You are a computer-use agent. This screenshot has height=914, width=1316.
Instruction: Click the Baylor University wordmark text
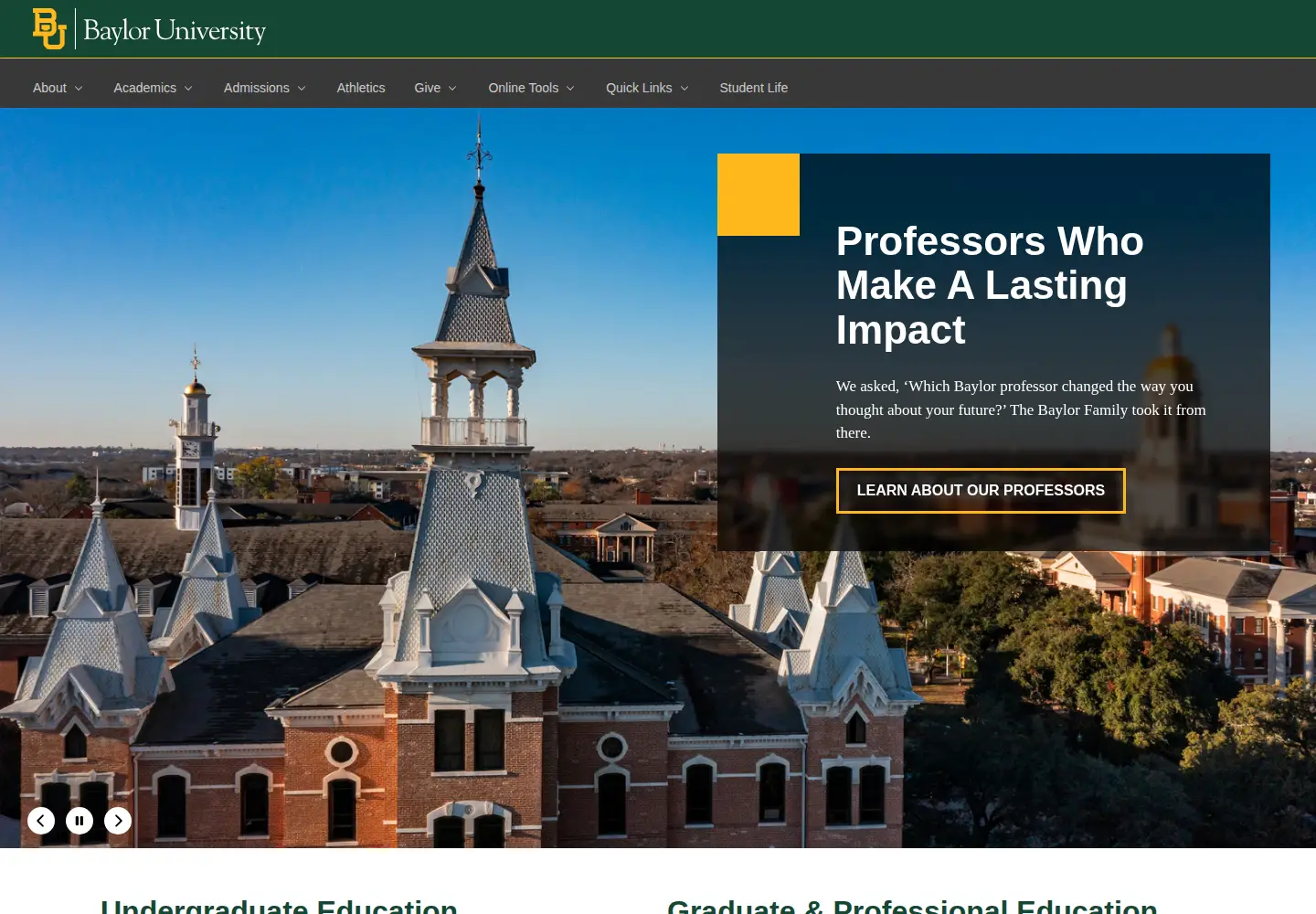tap(175, 30)
